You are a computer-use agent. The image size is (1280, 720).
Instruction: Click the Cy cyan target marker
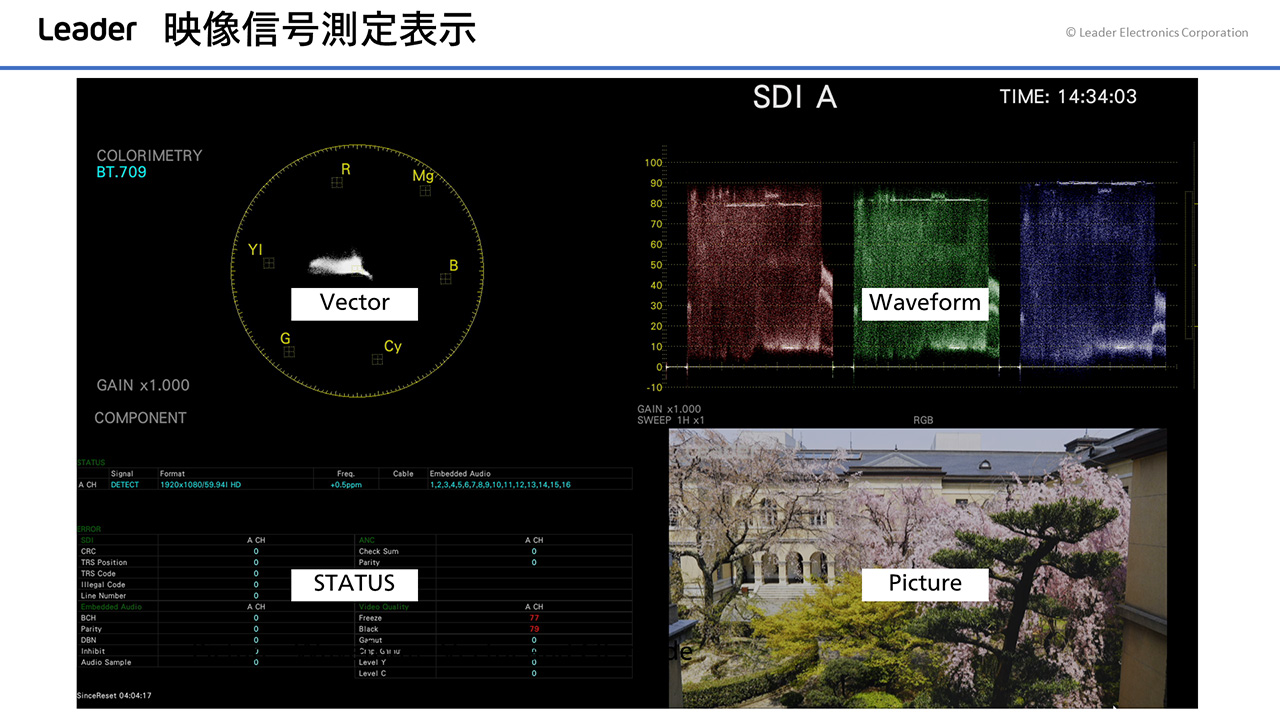377,359
